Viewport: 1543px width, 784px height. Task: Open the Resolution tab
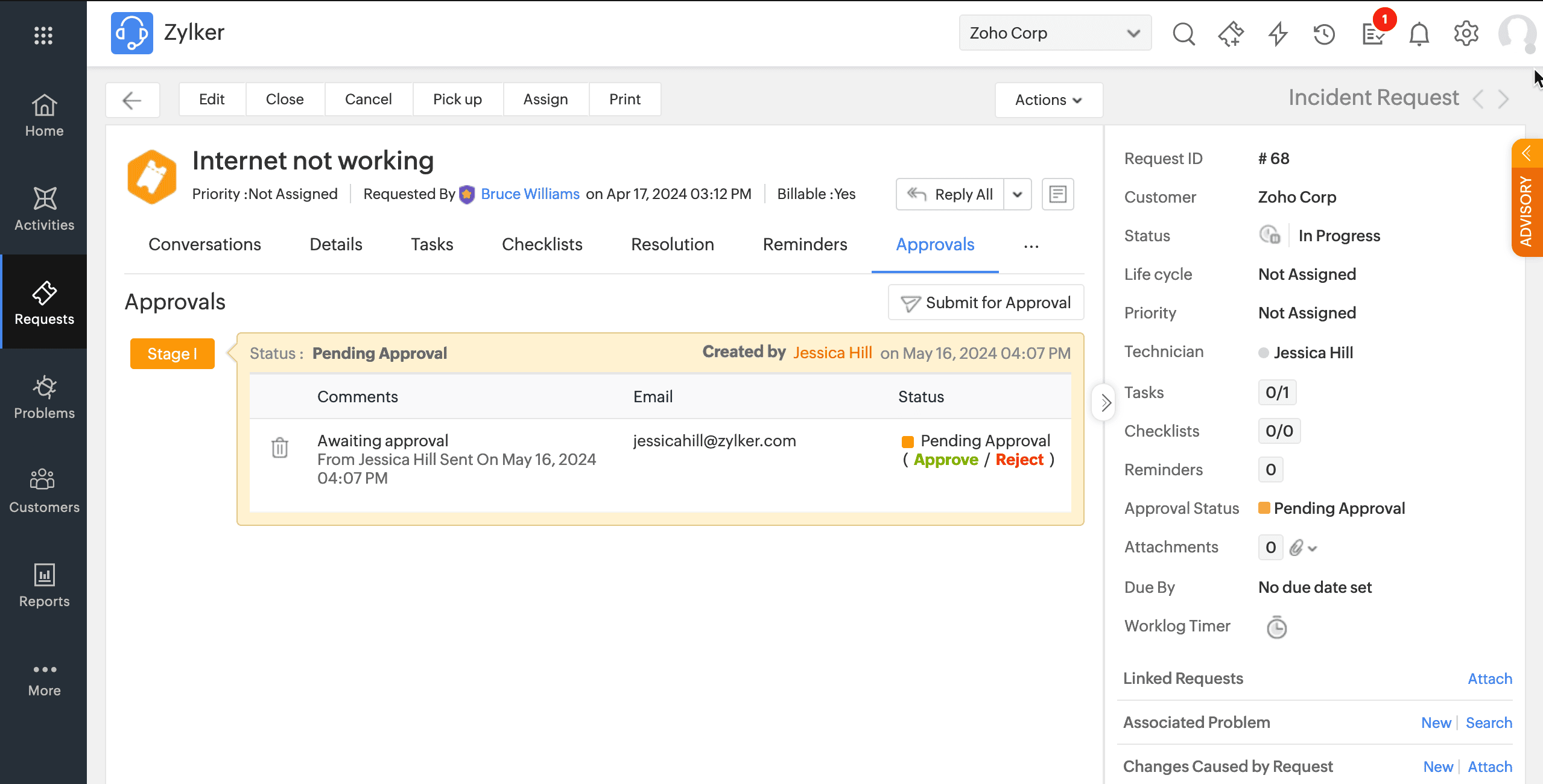coord(672,244)
